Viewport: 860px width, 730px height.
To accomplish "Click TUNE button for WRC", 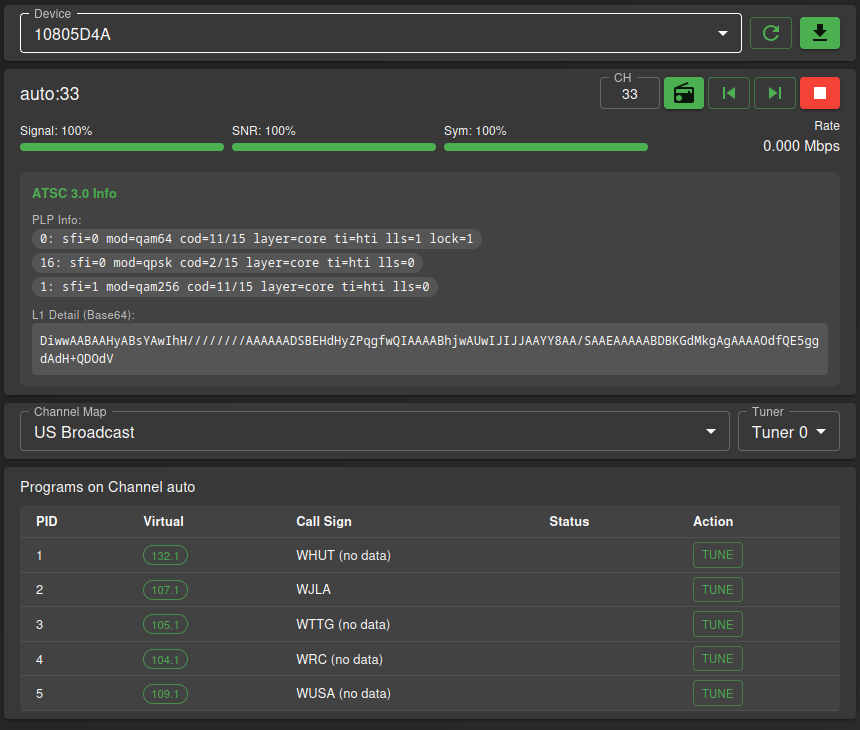I will pyautogui.click(x=717, y=659).
